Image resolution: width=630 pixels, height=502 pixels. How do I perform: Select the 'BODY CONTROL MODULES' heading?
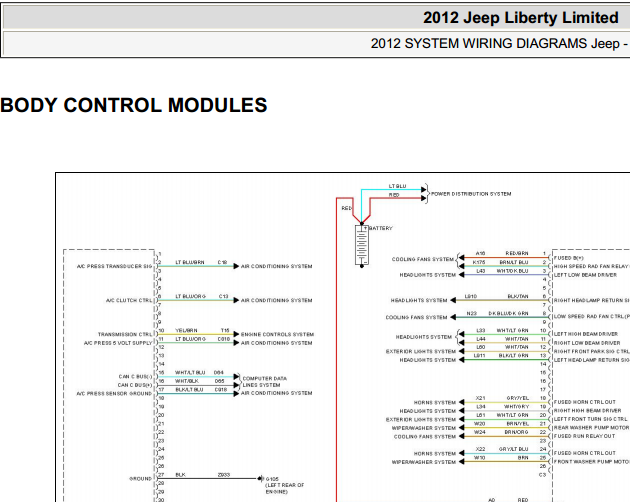[134, 105]
